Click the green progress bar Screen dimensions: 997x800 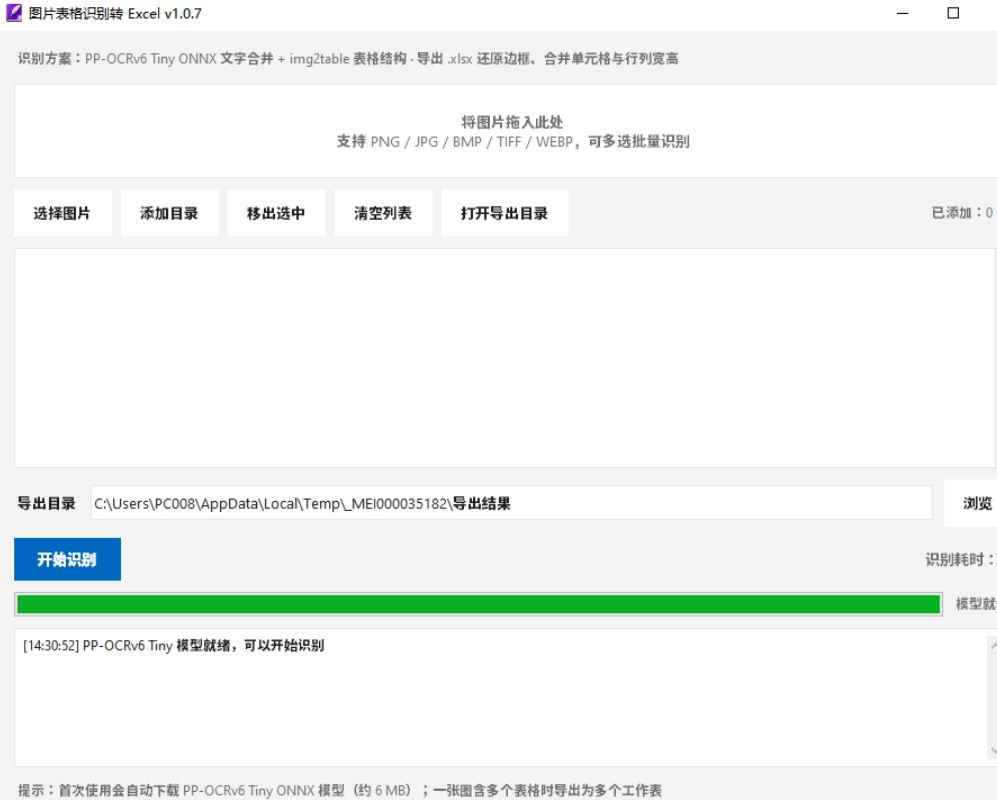tap(478, 604)
